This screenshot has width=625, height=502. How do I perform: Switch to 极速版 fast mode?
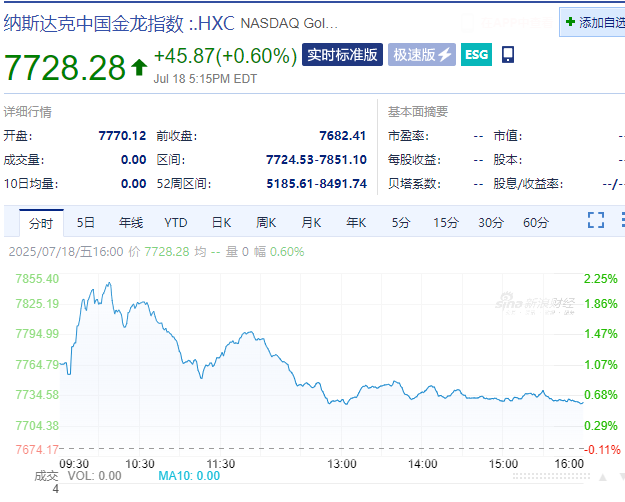point(422,55)
